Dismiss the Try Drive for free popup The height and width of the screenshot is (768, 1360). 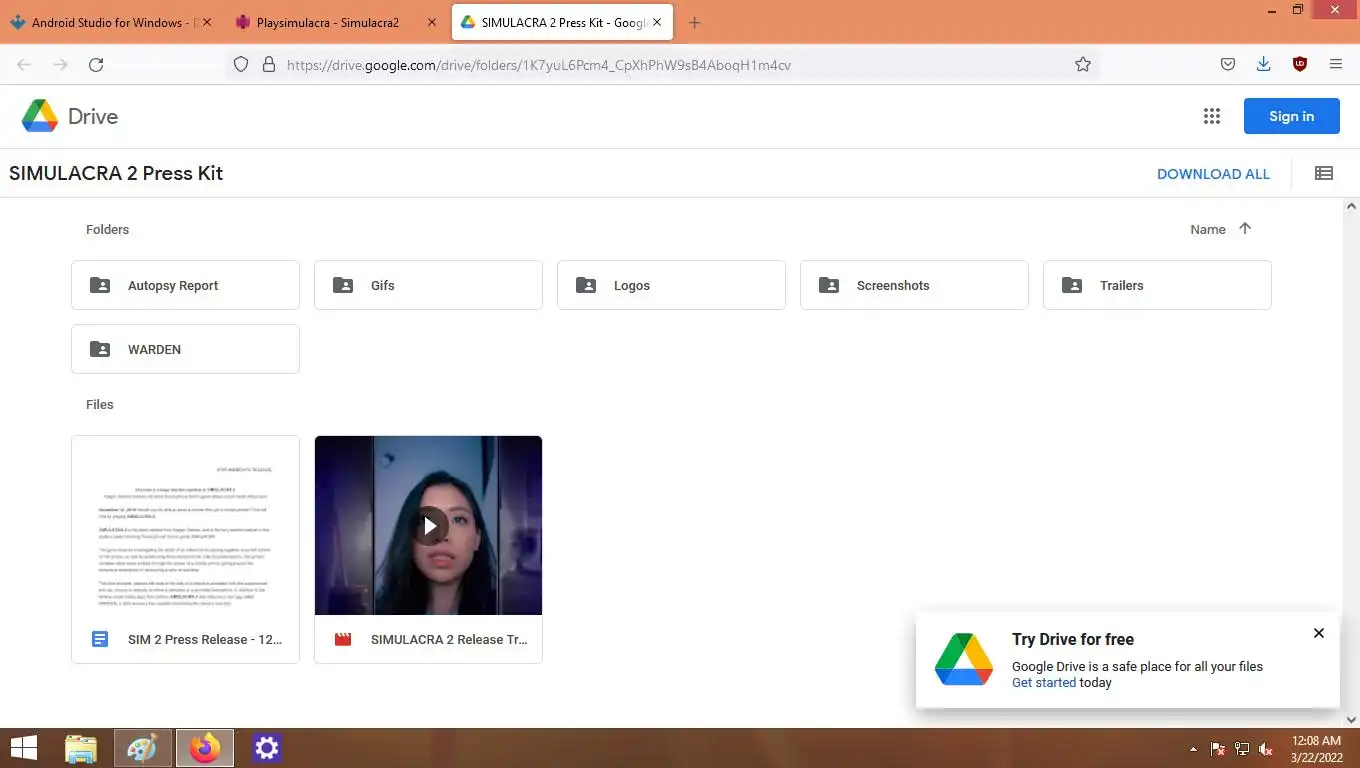(x=1319, y=633)
